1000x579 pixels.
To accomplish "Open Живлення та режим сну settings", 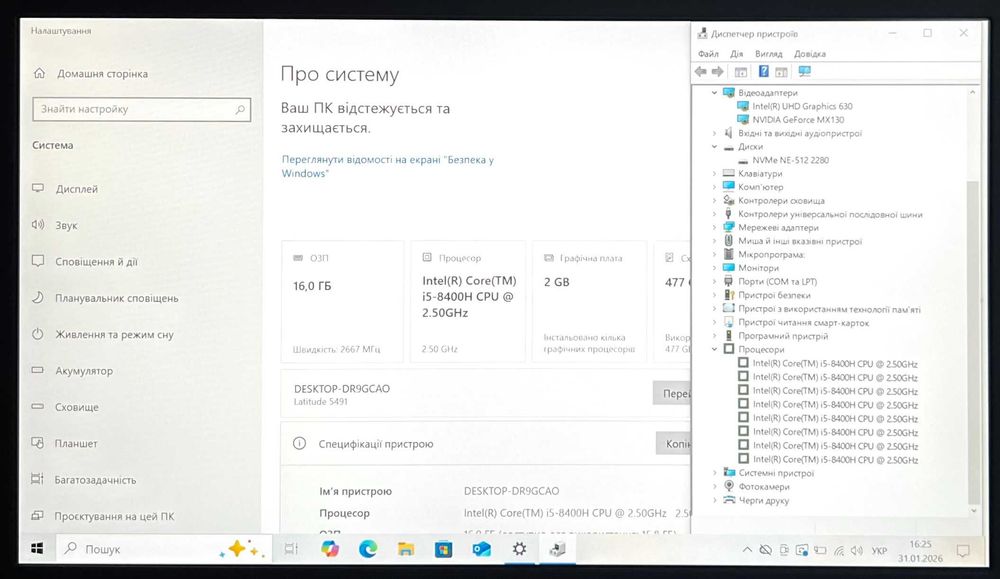I will tap(103, 334).
